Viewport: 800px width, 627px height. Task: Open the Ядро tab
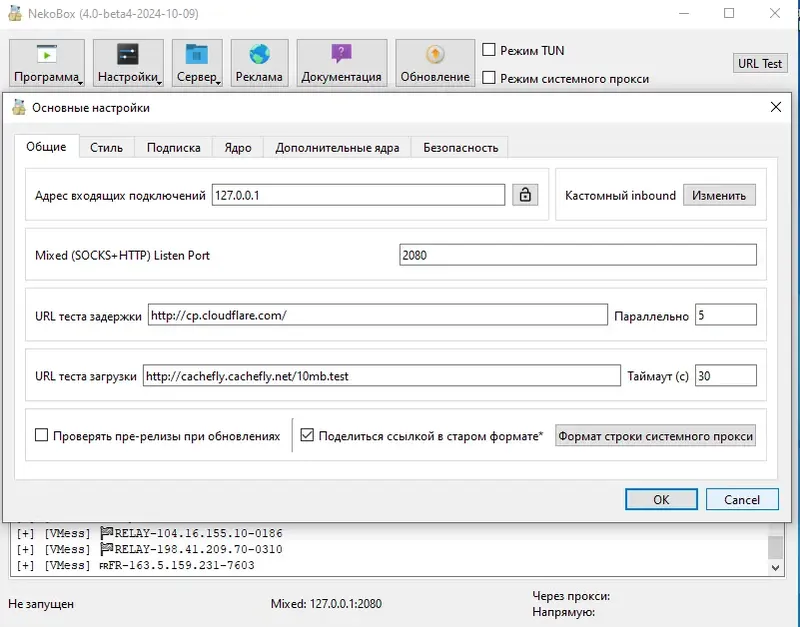click(238, 147)
